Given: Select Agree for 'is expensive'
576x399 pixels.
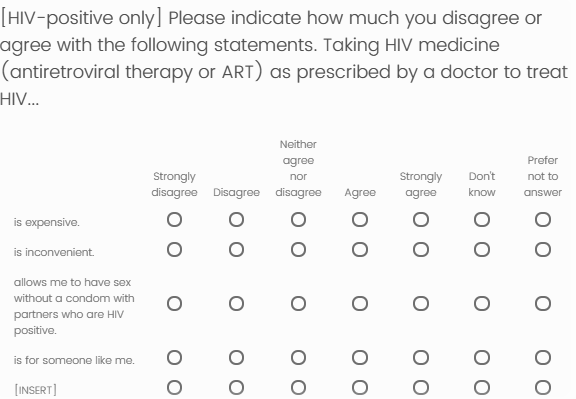Looking at the screenshot, I should click(x=360, y=220).
